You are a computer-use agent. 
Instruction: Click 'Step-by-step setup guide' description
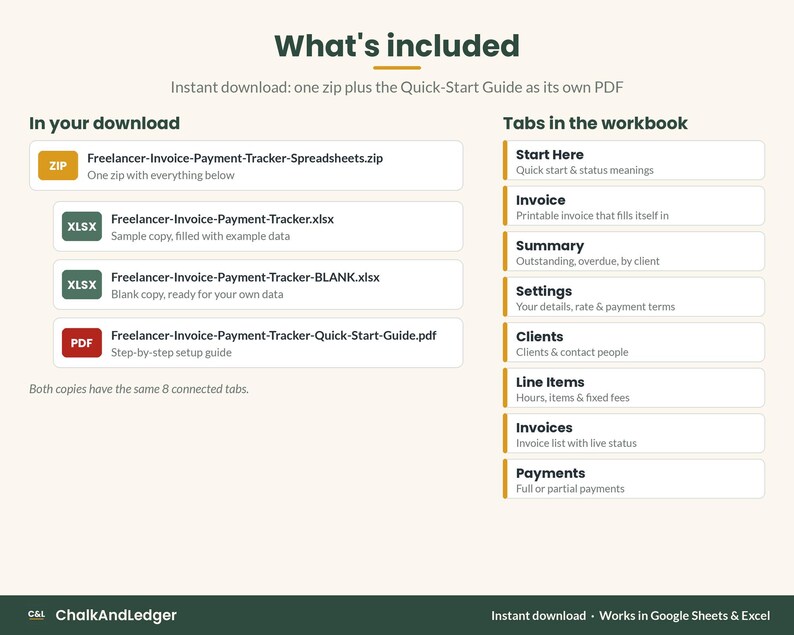[171, 352]
